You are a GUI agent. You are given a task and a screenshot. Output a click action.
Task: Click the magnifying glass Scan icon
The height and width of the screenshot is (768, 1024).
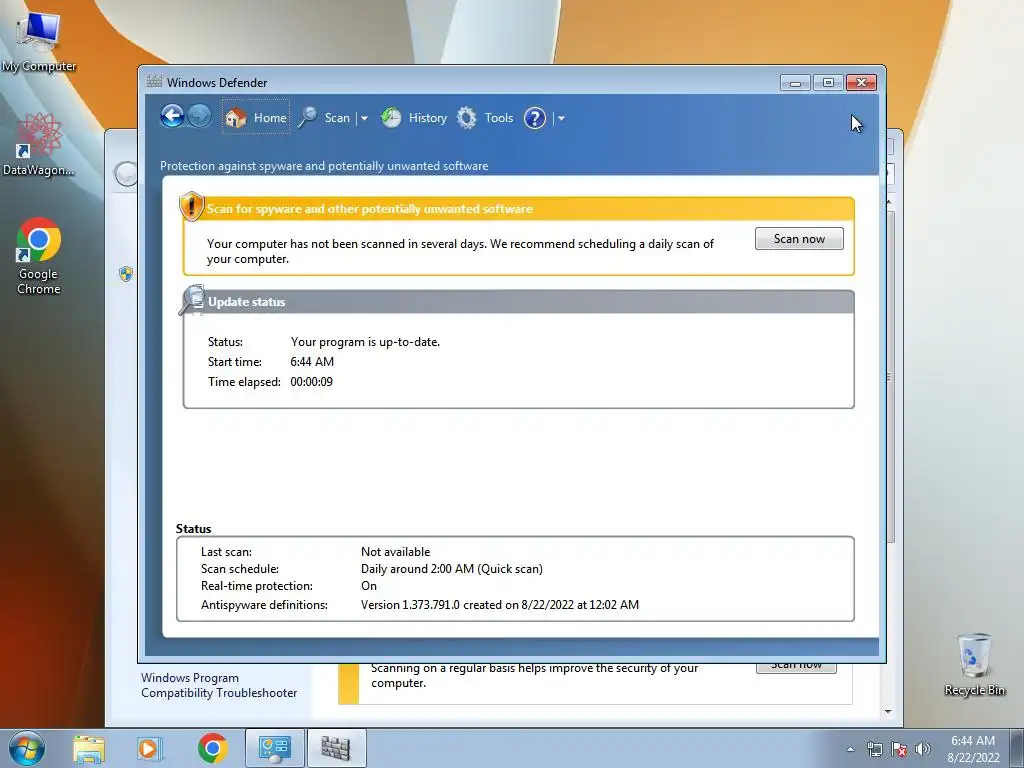[x=308, y=118]
